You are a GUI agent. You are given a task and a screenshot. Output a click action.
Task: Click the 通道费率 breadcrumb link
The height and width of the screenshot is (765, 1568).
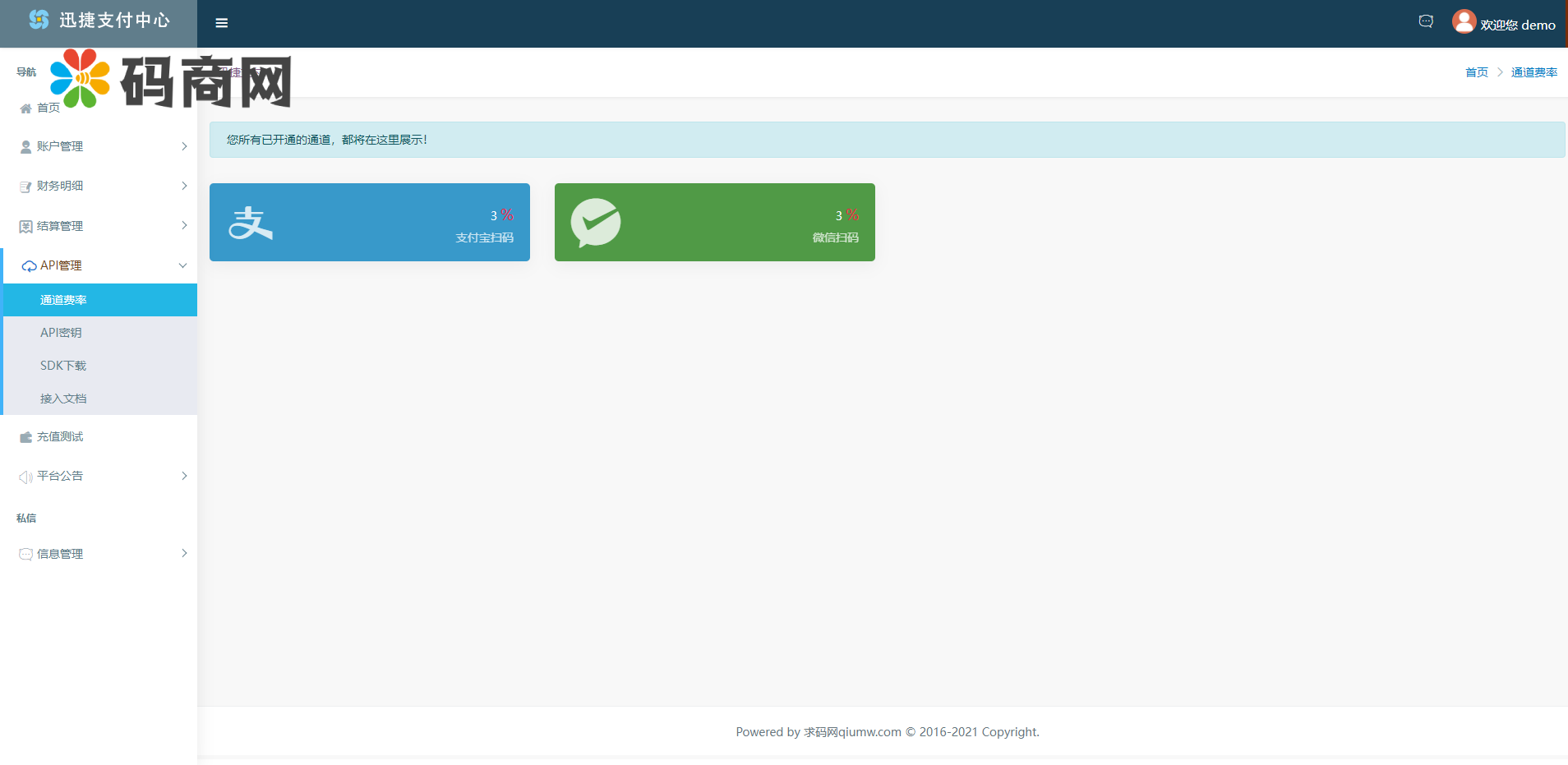click(1533, 72)
